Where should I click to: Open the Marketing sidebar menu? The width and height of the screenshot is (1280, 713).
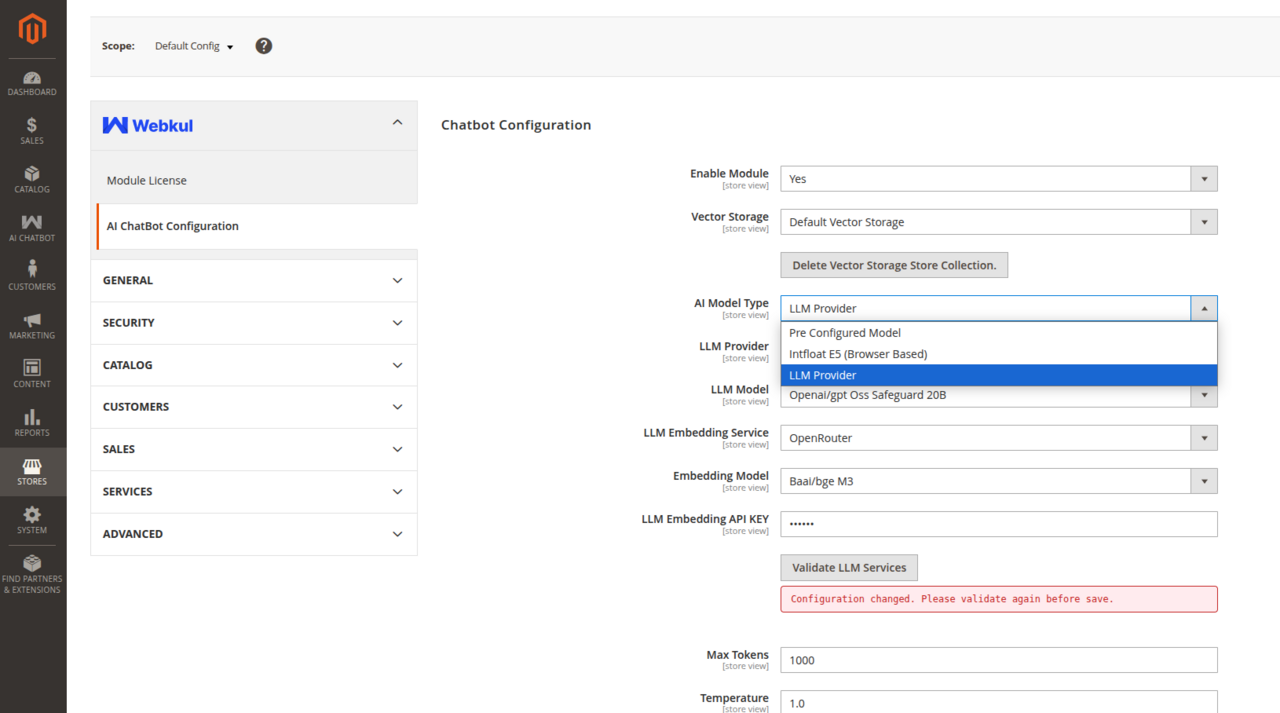coord(32,326)
